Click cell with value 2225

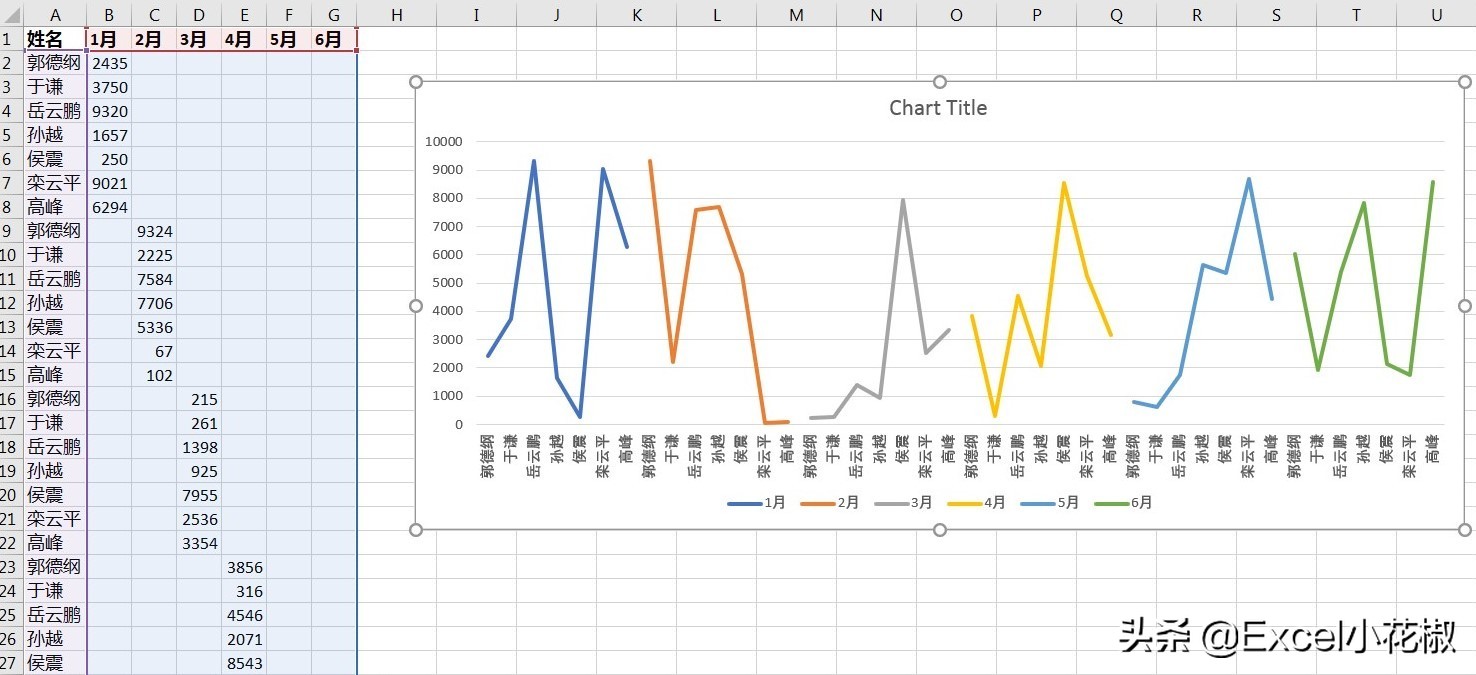[154, 255]
